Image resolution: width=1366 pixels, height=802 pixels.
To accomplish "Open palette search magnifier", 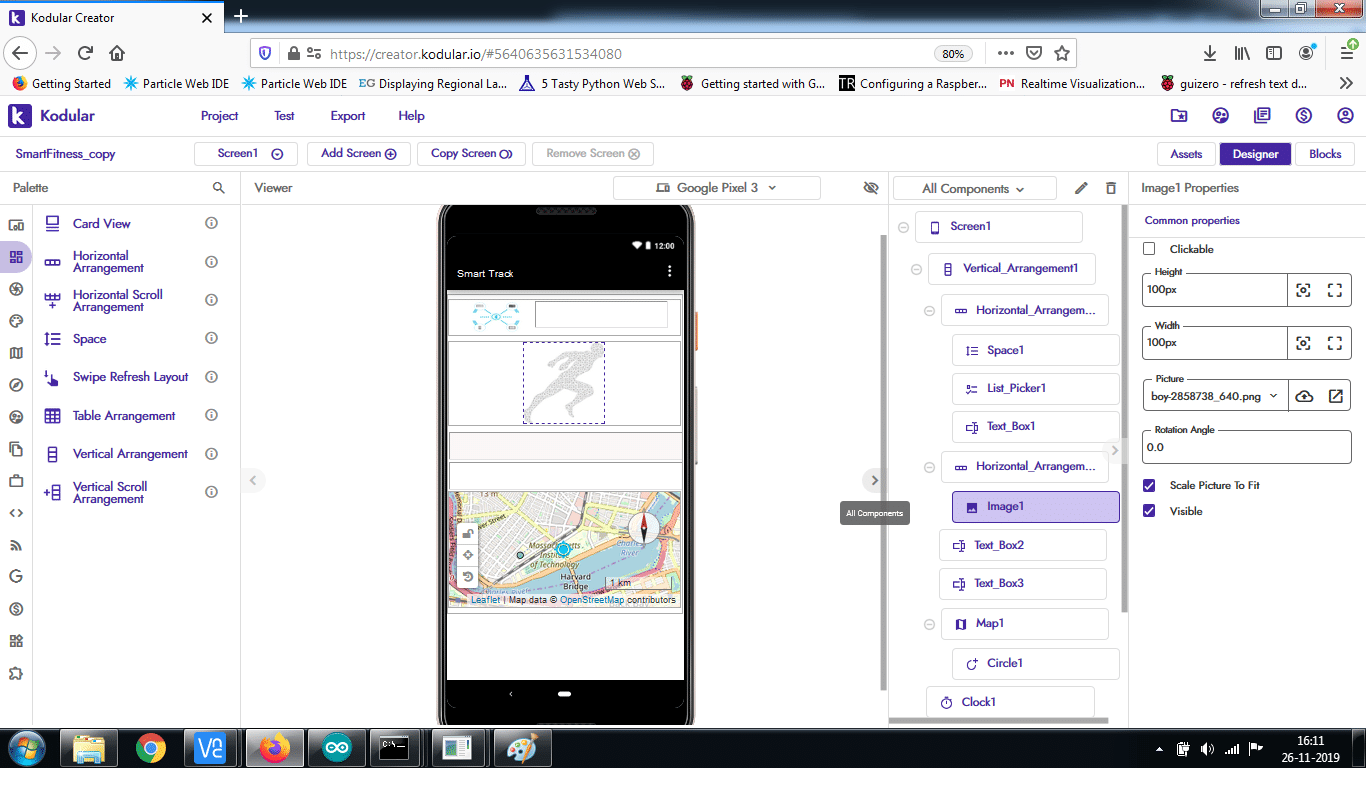I will tap(219, 188).
